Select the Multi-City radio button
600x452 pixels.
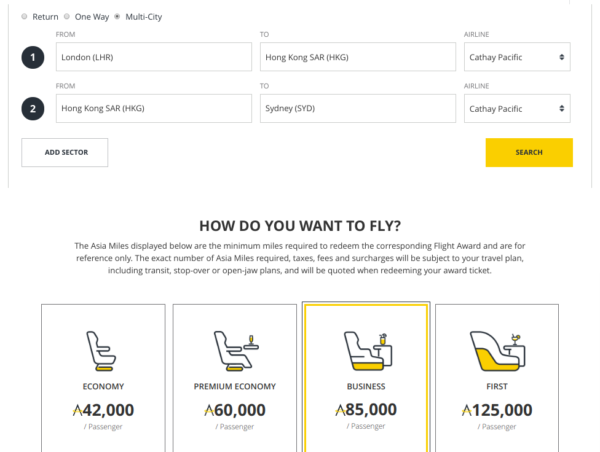(x=117, y=17)
